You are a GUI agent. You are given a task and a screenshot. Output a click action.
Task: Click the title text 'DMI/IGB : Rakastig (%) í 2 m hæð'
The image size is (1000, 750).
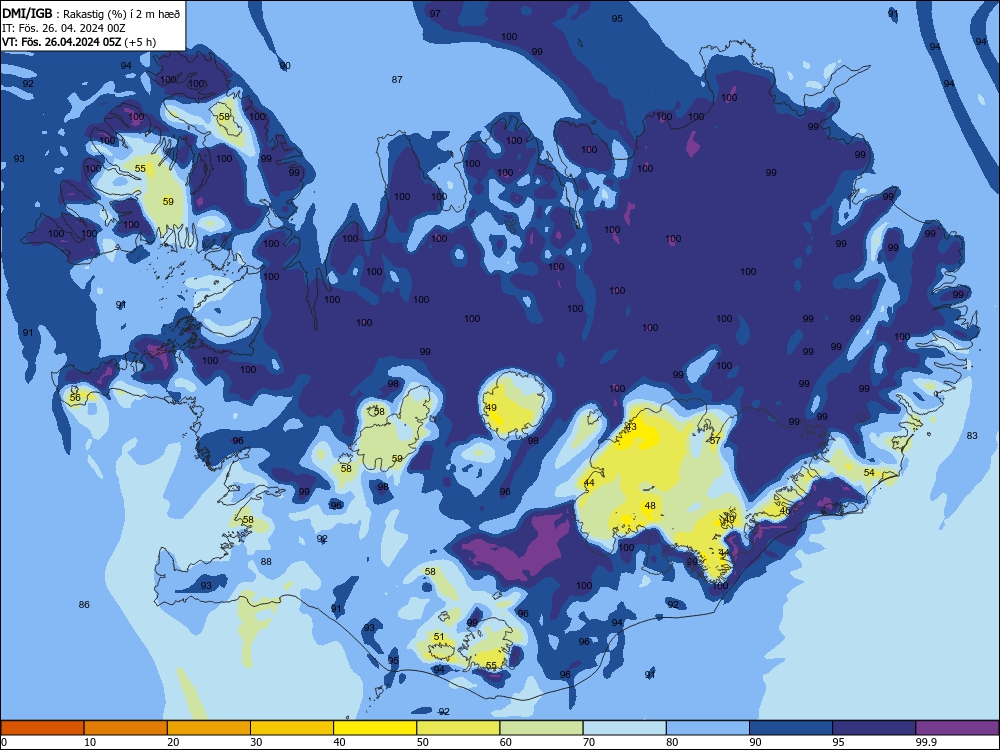click(91, 14)
